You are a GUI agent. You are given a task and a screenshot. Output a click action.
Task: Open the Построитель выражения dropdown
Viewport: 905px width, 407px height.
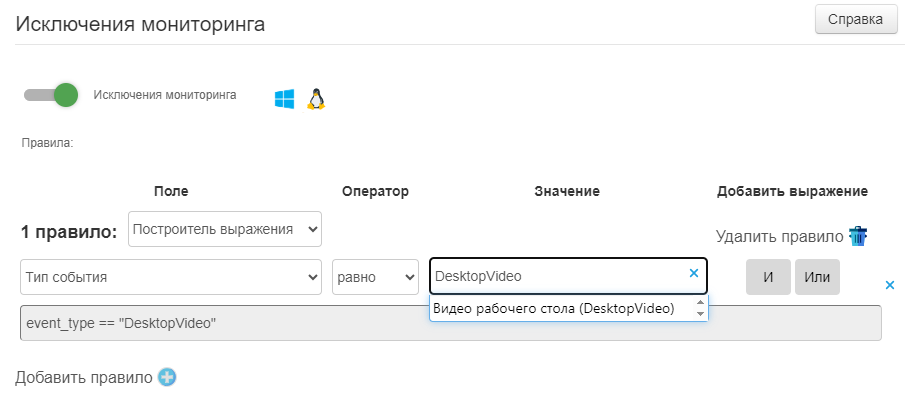tap(225, 229)
